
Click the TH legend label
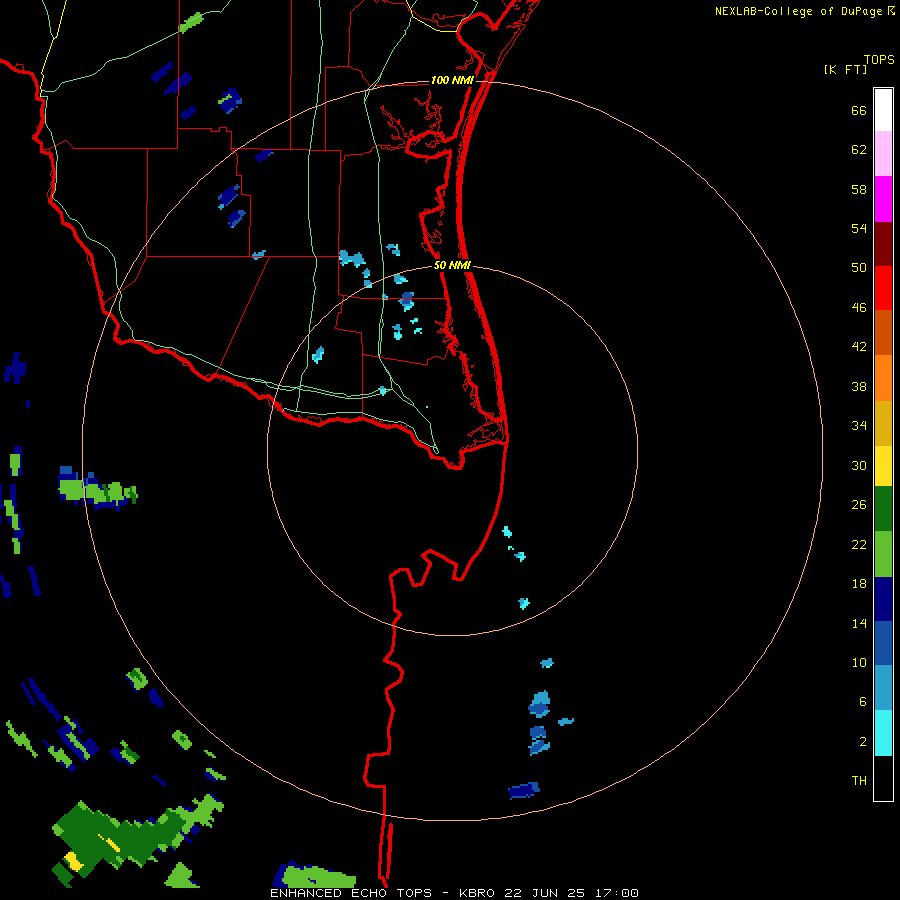coord(859,781)
